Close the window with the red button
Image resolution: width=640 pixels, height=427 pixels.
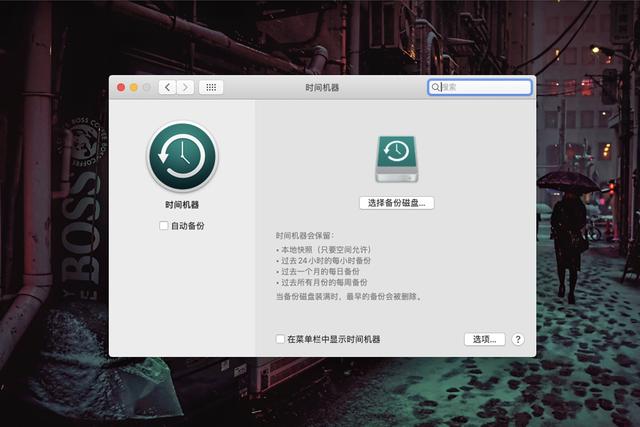click(121, 87)
